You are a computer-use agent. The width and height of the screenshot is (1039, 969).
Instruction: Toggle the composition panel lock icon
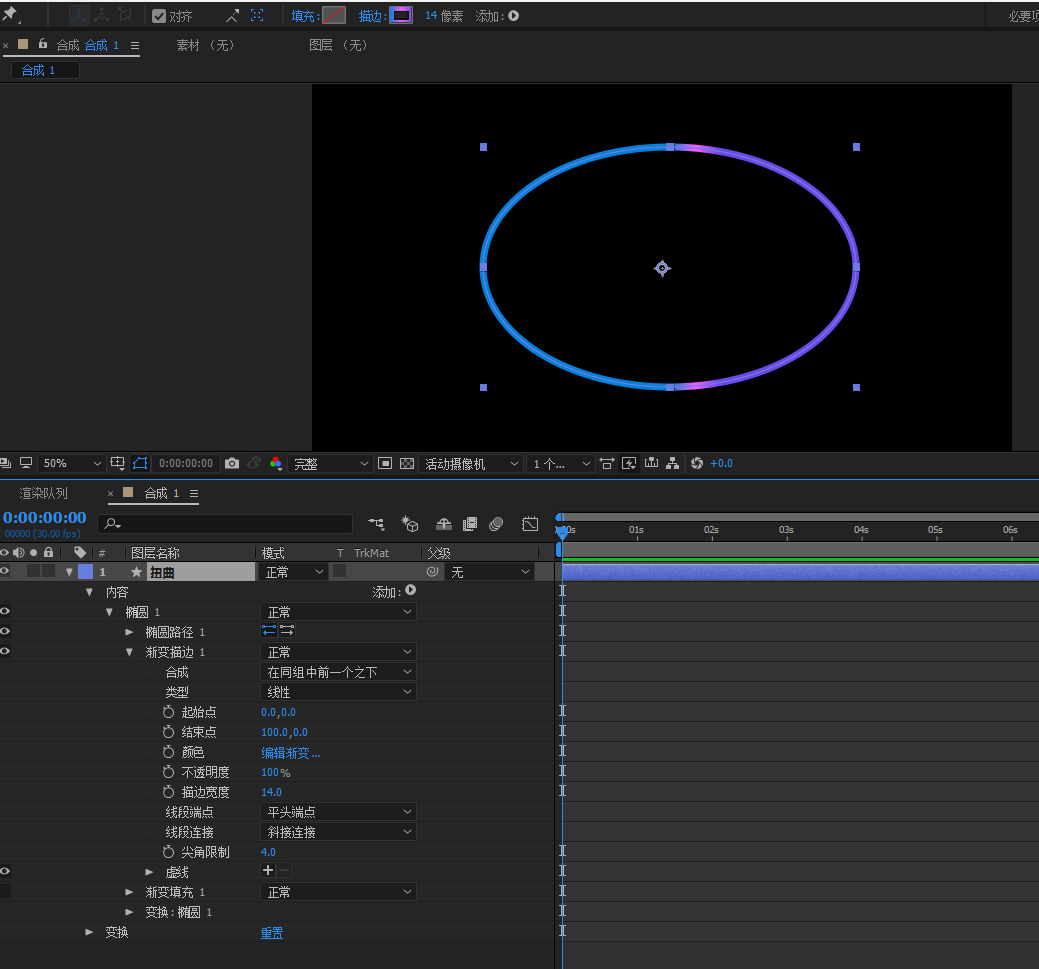(43, 44)
